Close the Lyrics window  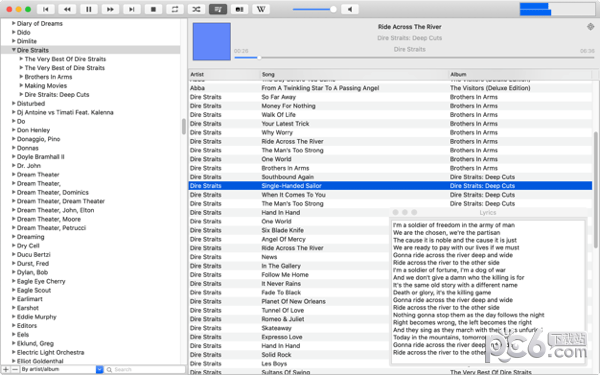pyautogui.click(x=396, y=212)
